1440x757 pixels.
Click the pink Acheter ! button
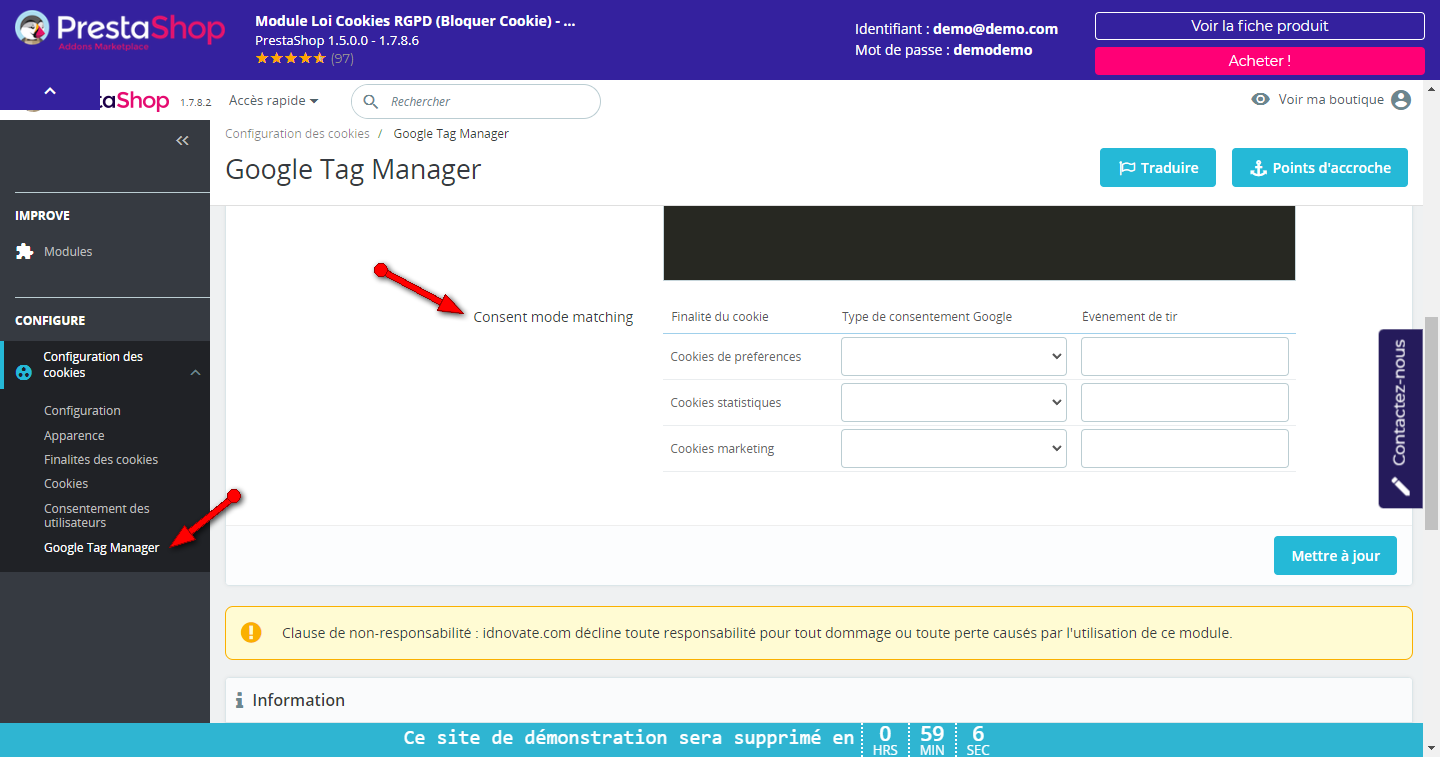point(1260,61)
